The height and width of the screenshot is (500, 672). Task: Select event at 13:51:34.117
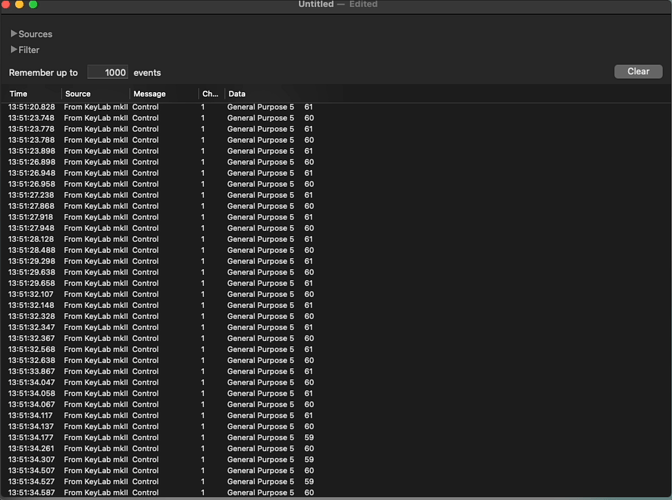(336, 415)
